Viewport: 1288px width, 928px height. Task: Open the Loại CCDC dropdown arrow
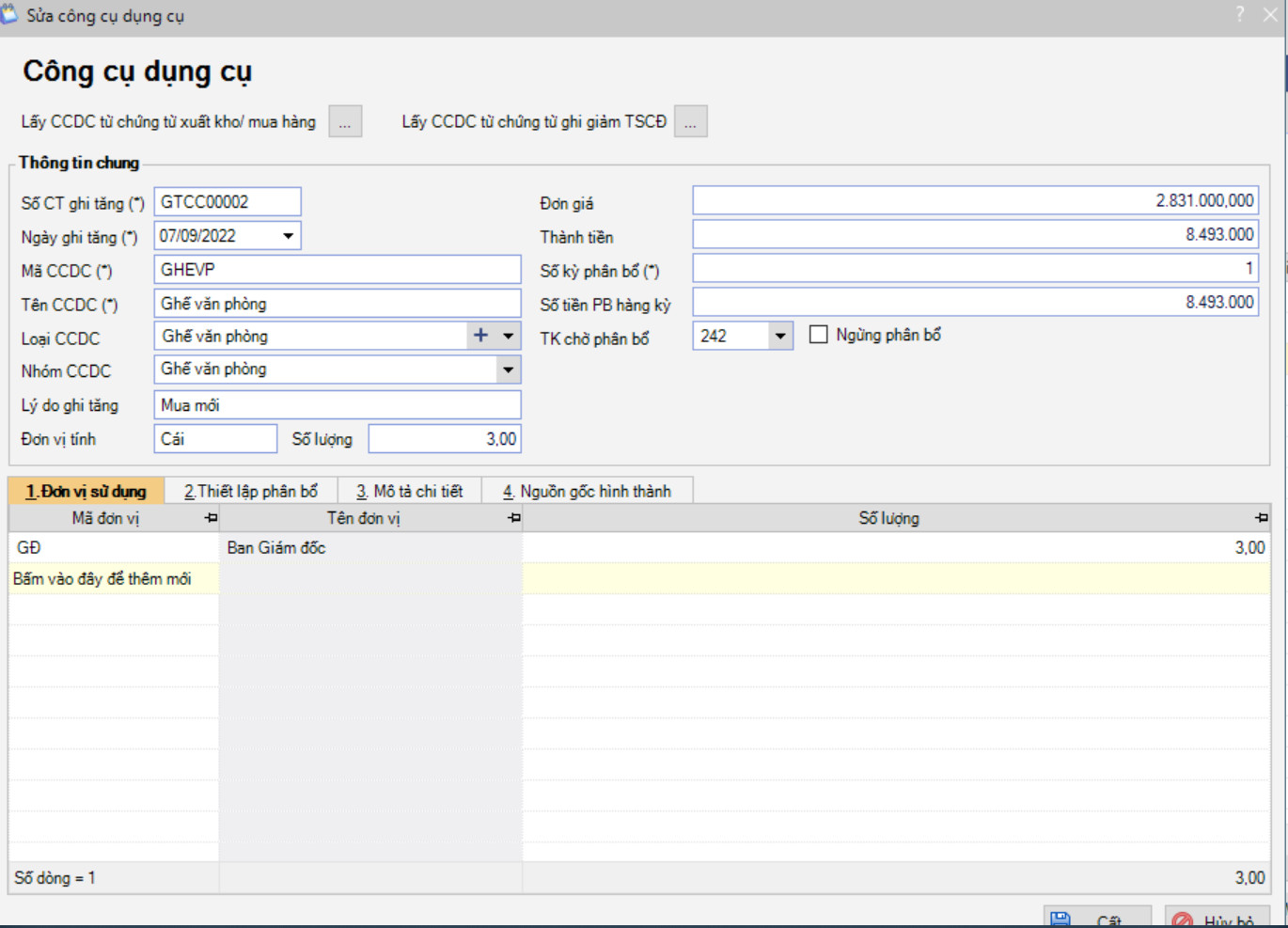point(509,336)
